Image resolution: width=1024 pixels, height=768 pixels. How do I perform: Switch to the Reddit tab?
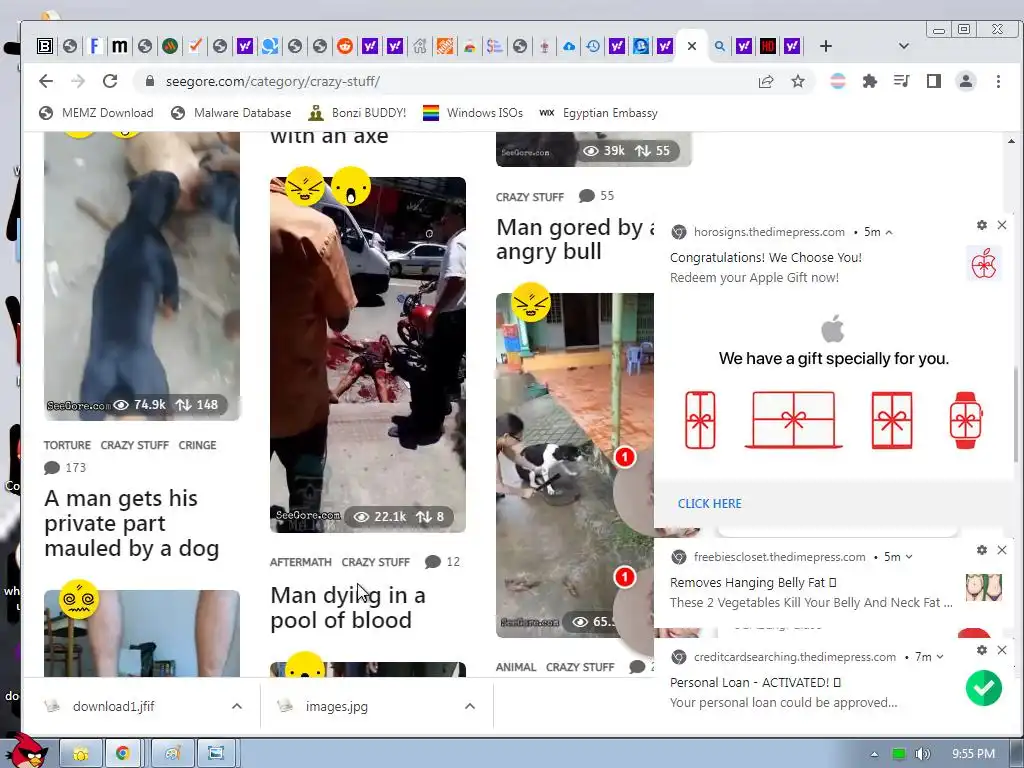click(x=344, y=46)
